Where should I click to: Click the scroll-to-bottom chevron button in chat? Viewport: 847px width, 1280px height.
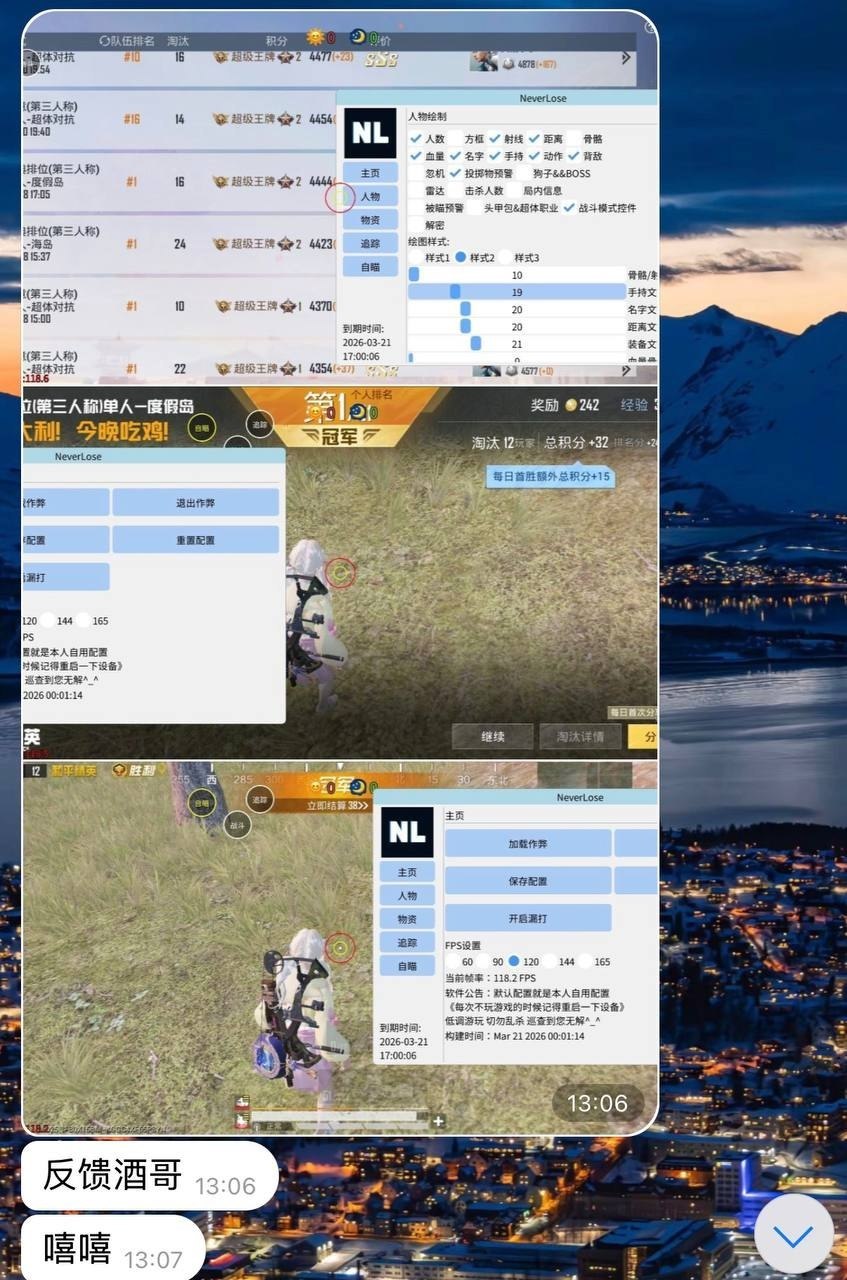coord(793,1236)
